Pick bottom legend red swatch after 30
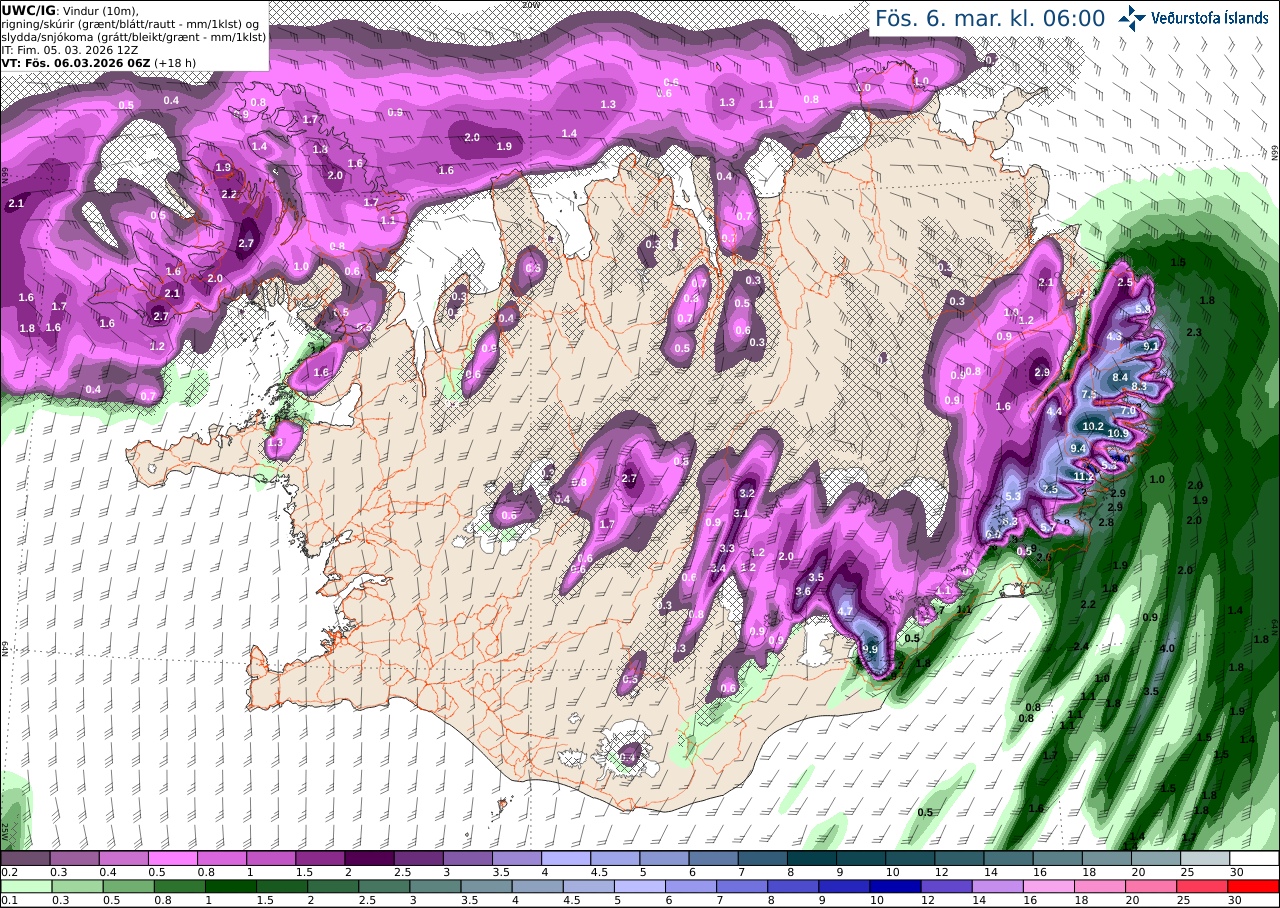Screen dimensions: 1280x908 click(x=1254, y=886)
